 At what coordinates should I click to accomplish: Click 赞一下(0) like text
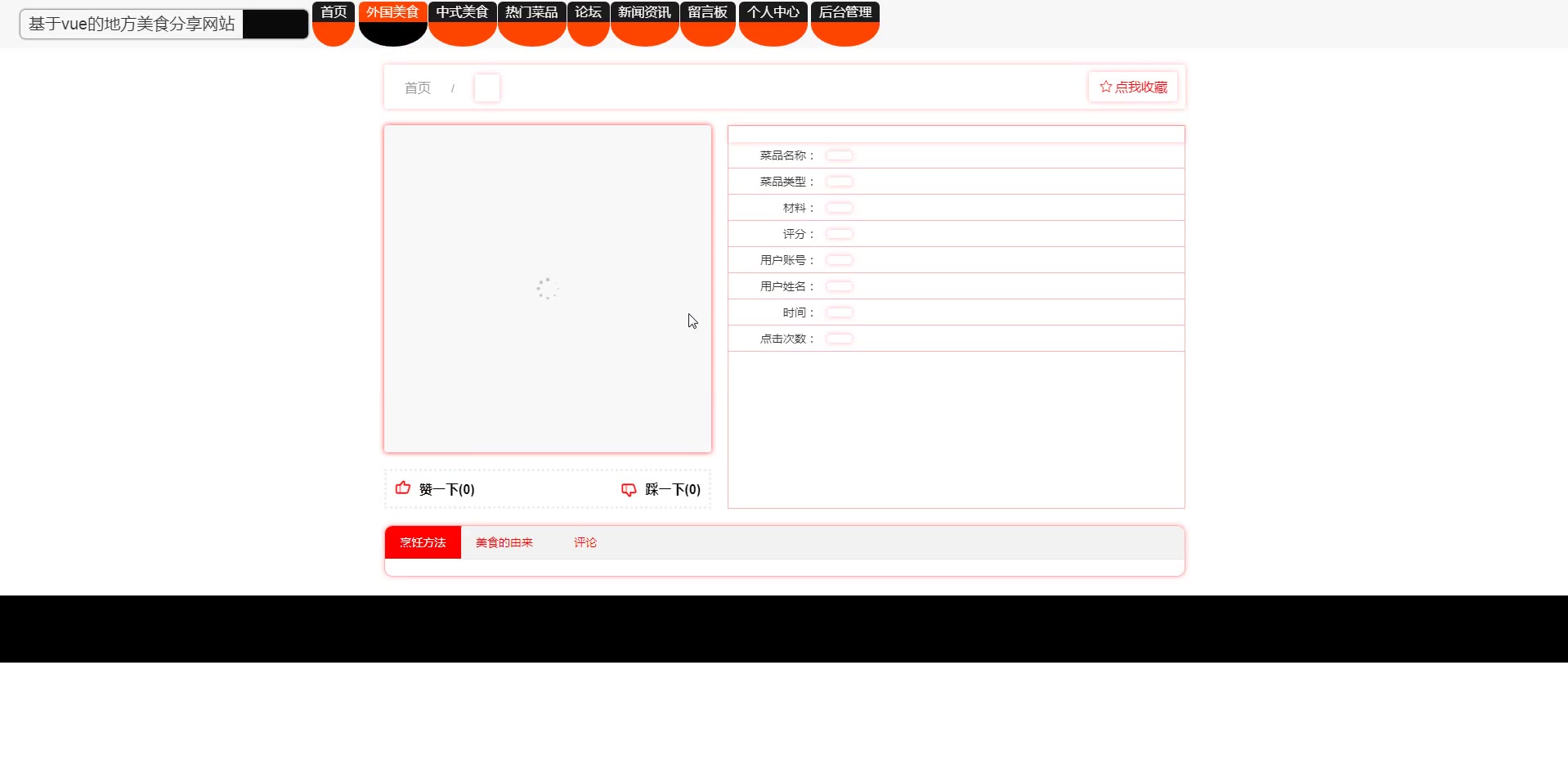point(446,489)
